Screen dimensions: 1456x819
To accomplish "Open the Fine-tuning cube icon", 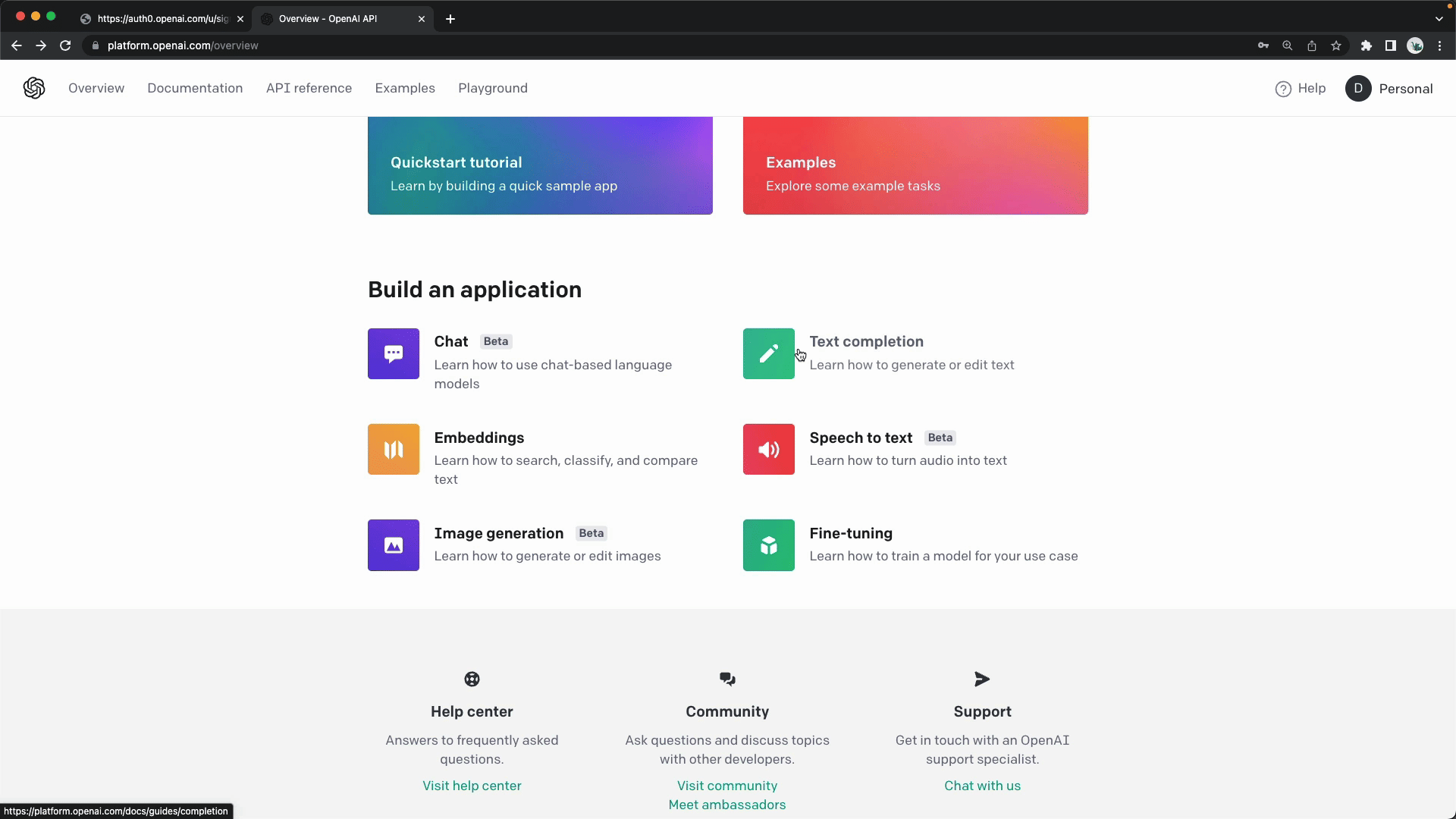I will click(769, 545).
